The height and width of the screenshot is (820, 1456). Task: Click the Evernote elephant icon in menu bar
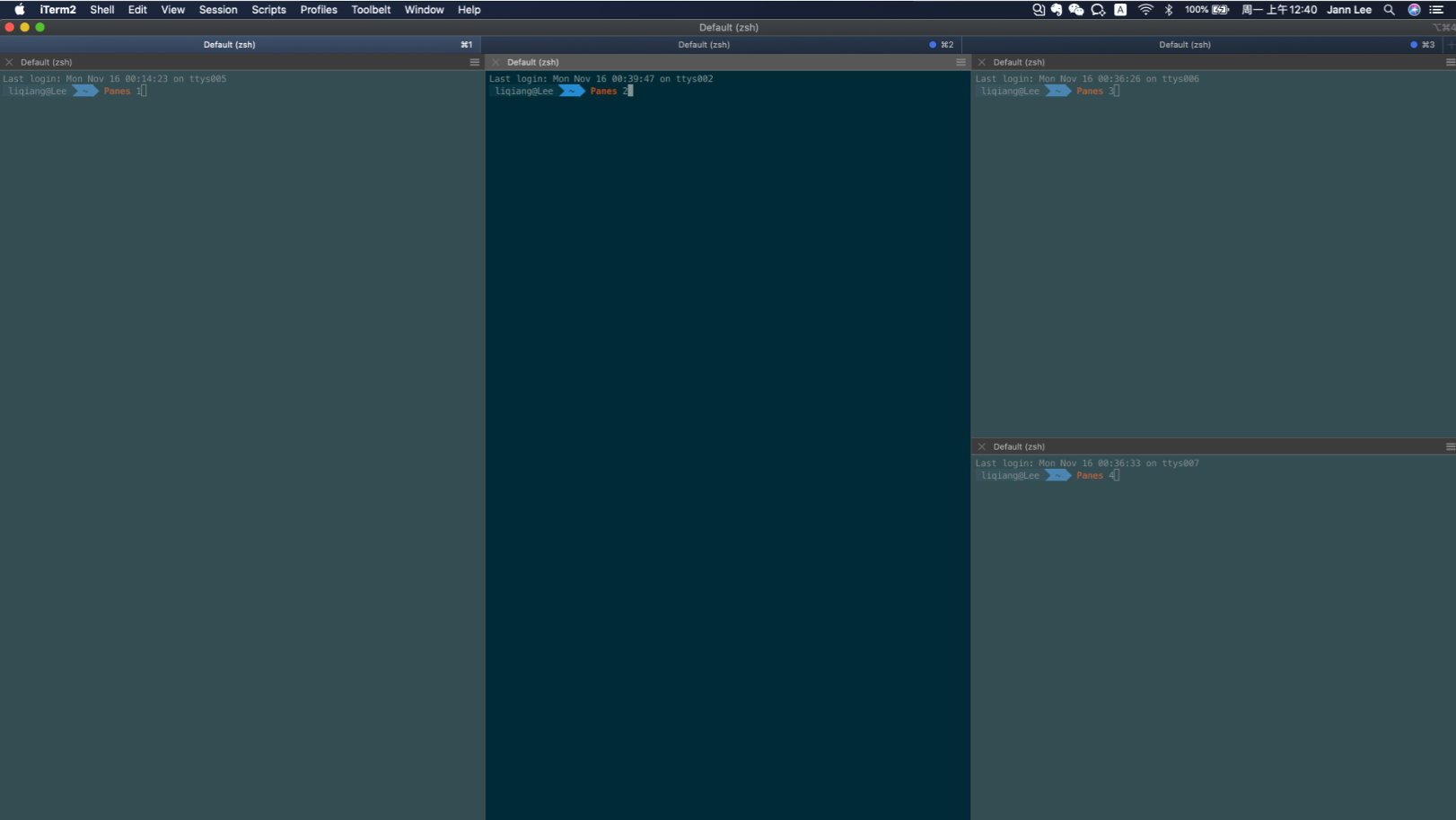tap(1057, 10)
